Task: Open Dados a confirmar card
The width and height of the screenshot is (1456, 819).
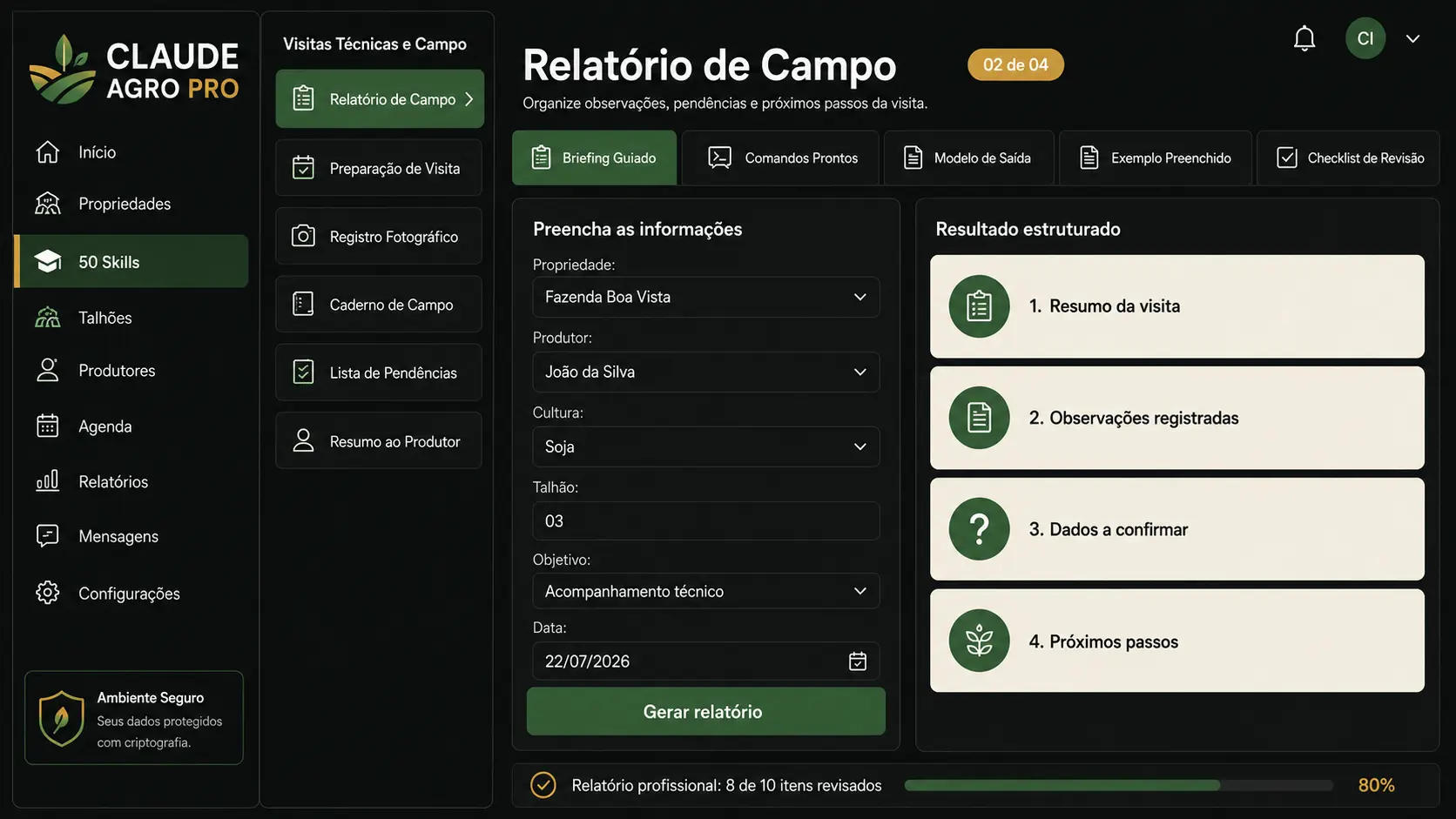Action: pyautogui.click(x=1177, y=529)
